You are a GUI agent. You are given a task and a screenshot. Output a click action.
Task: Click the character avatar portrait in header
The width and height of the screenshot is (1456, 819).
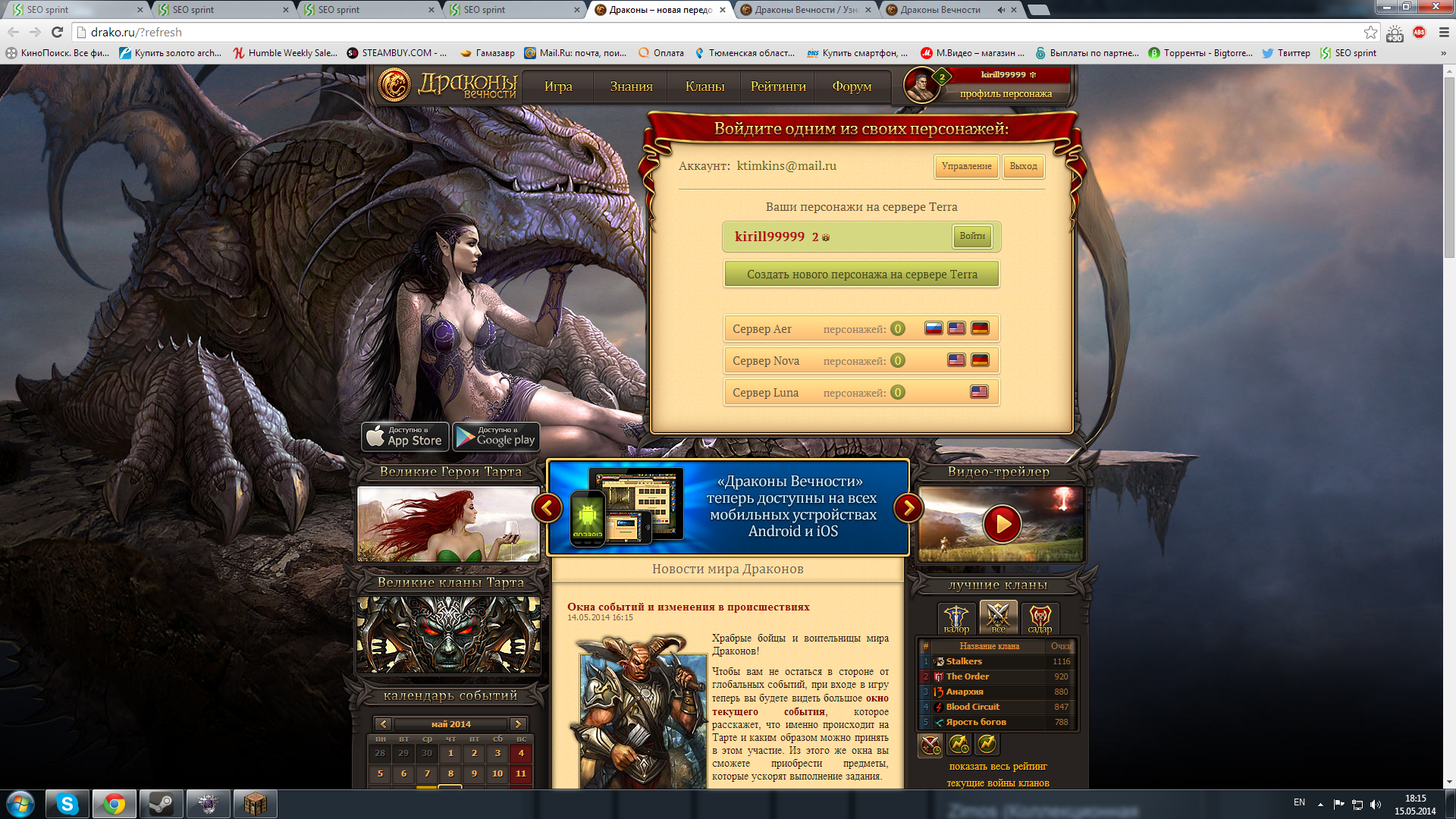[x=921, y=85]
